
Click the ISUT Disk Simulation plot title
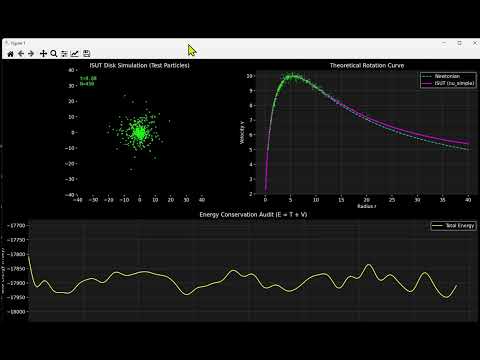tap(139, 65)
